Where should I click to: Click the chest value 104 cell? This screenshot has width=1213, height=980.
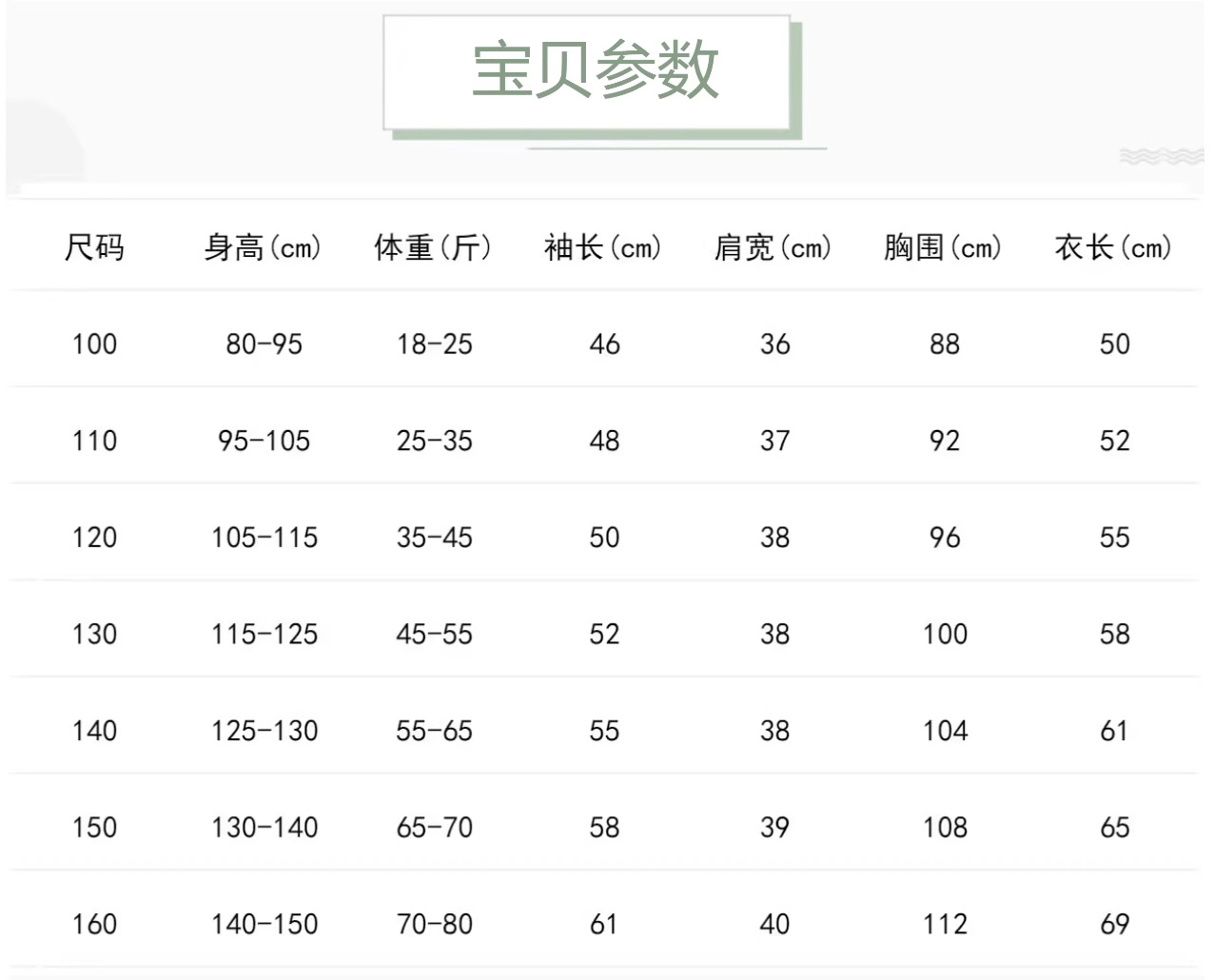click(945, 731)
